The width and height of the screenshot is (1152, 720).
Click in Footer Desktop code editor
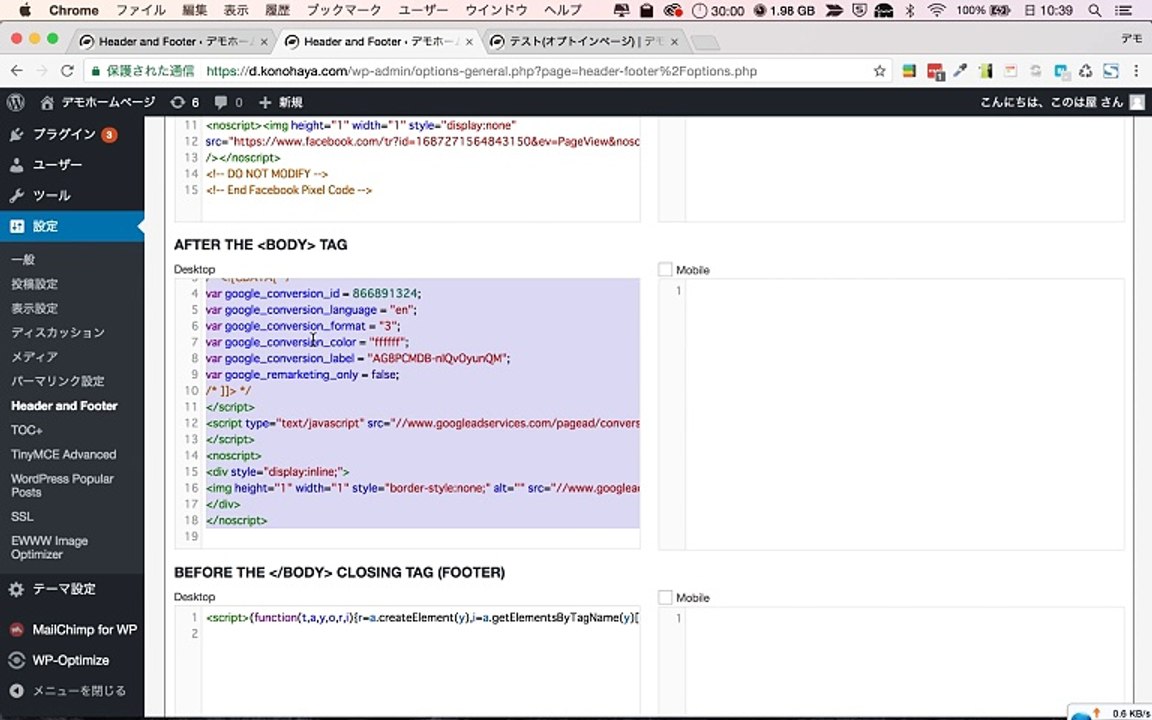click(x=407, y=661)
